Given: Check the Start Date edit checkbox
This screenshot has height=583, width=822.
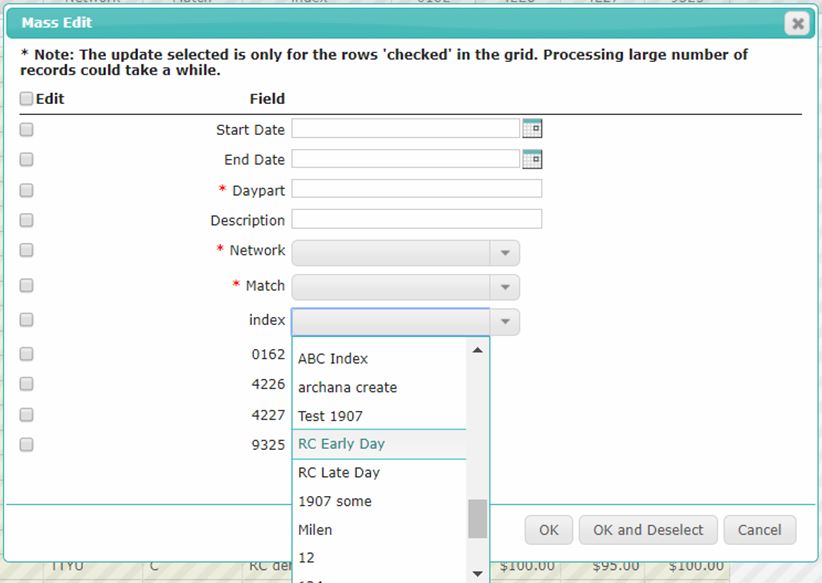Looking at the screenshot, I should pos(26,129).
